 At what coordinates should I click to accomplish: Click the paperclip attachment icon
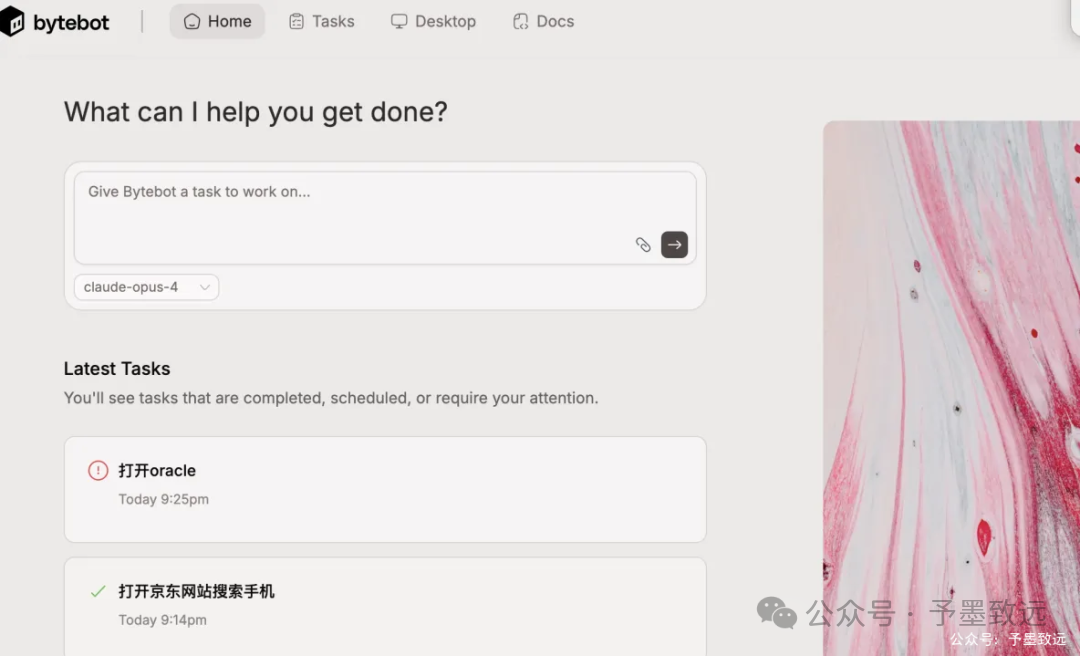[643, 244]
